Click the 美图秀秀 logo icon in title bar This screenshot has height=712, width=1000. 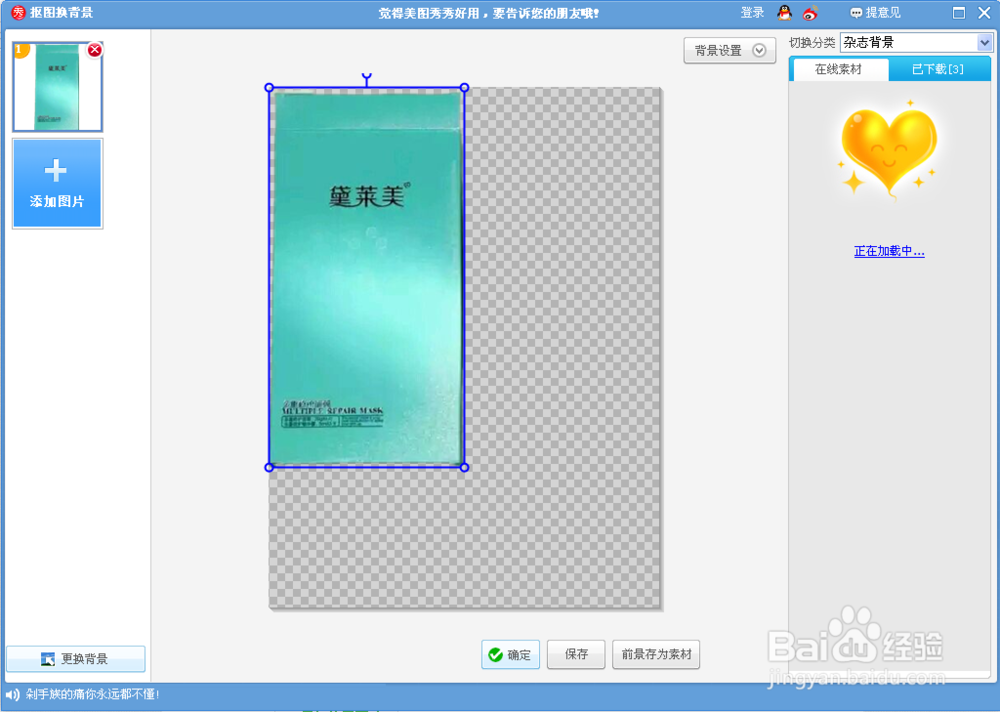pos(18,12)
